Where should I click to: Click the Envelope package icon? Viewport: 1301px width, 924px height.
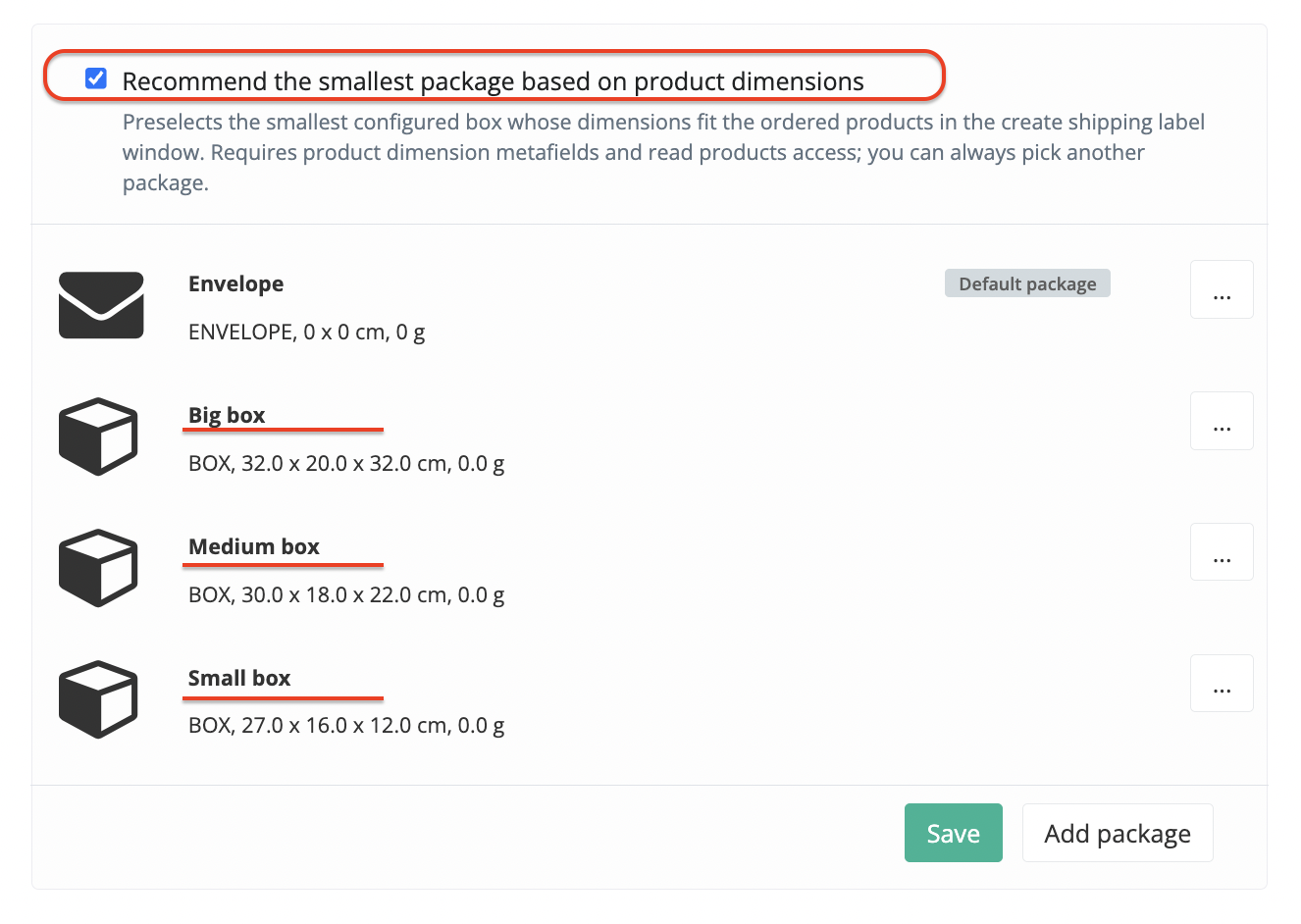[101, 305]
